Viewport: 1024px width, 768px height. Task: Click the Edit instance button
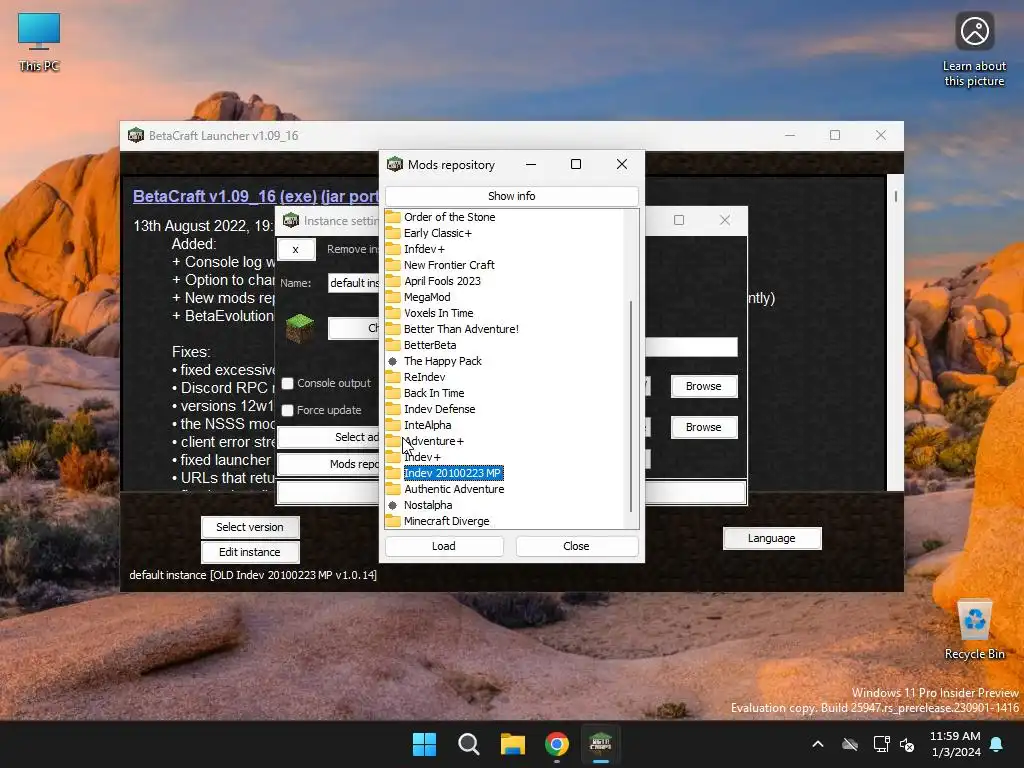(x=250, y=552)
